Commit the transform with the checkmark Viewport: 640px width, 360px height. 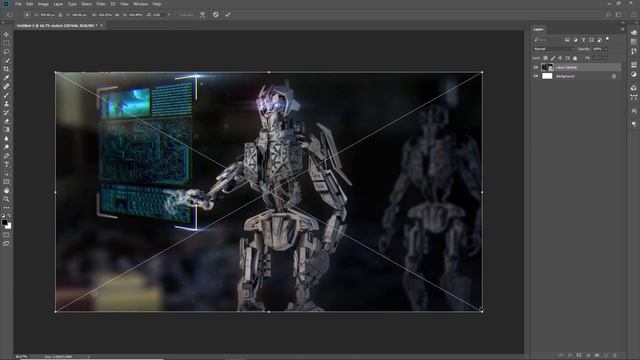[x=228, y=15]
